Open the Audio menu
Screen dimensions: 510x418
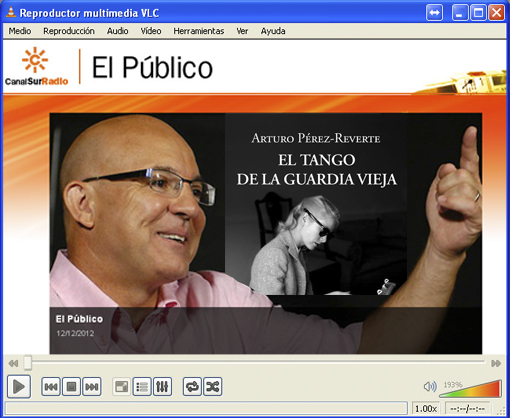pyautogui.click(x=117, y=31)
